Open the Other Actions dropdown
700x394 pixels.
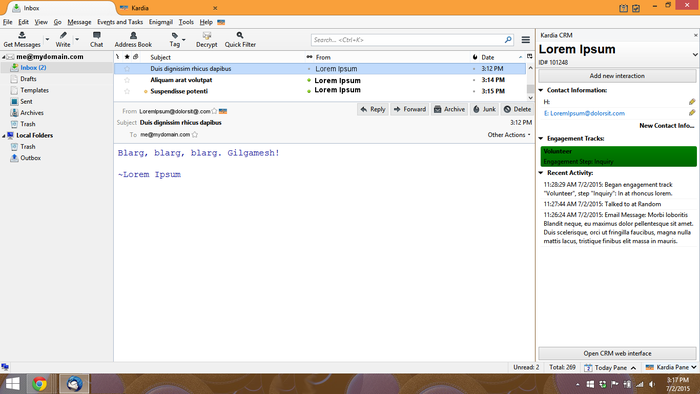(509, 134)
